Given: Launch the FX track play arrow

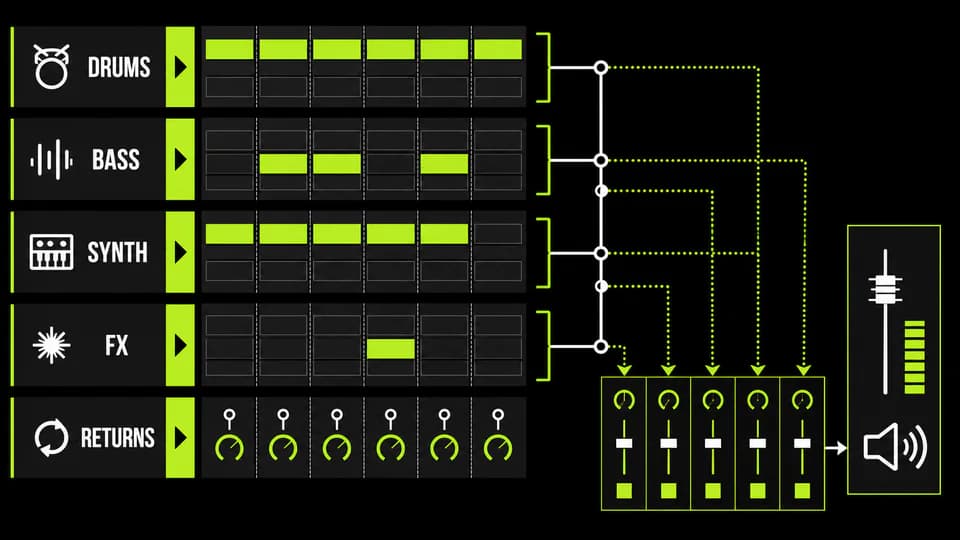Looking at the screenshot, I should (x=180, y=345).
